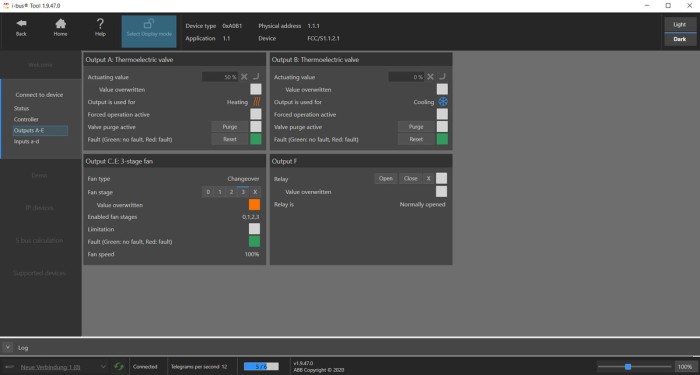700x375 pixels.
Task: Click the 3-stage fan green fault indicator
Action: click(x=254, y=242)
